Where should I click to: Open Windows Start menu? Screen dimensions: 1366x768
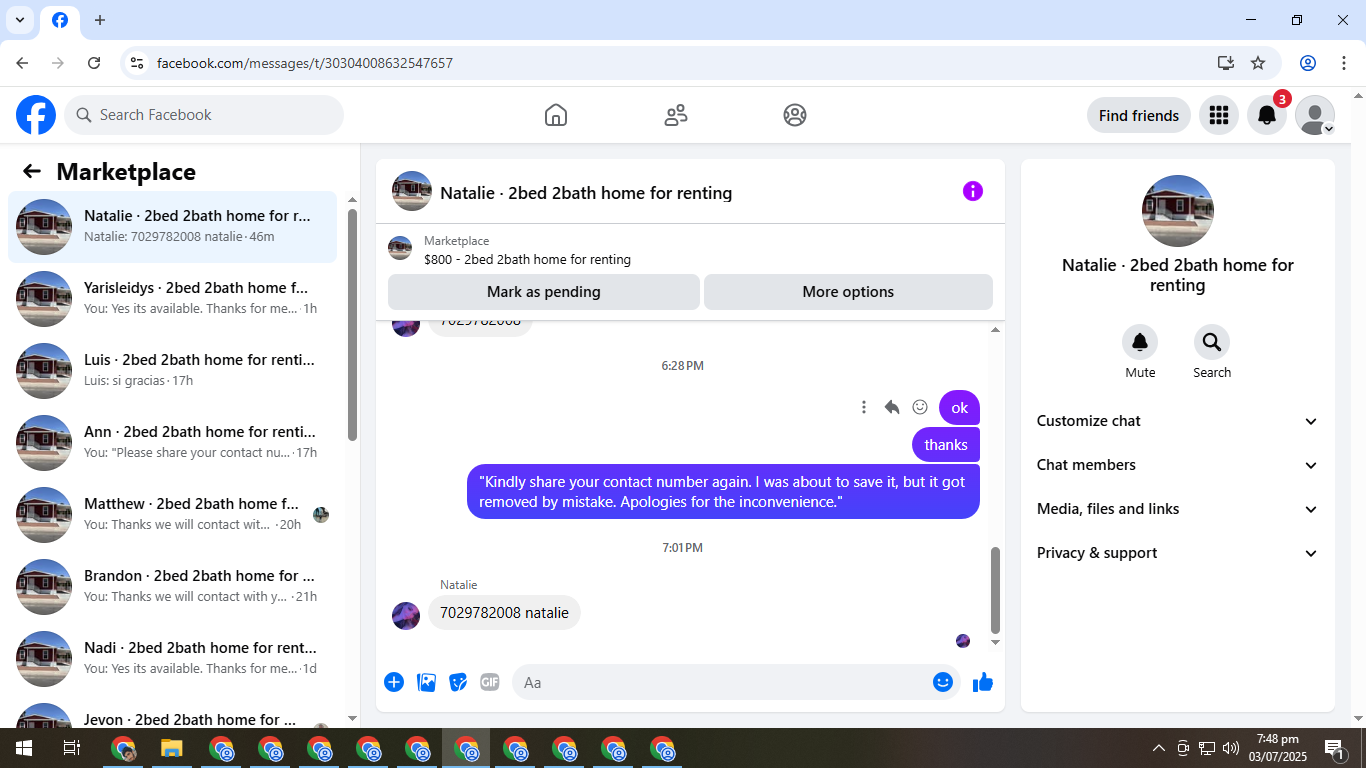click(24, 748)
